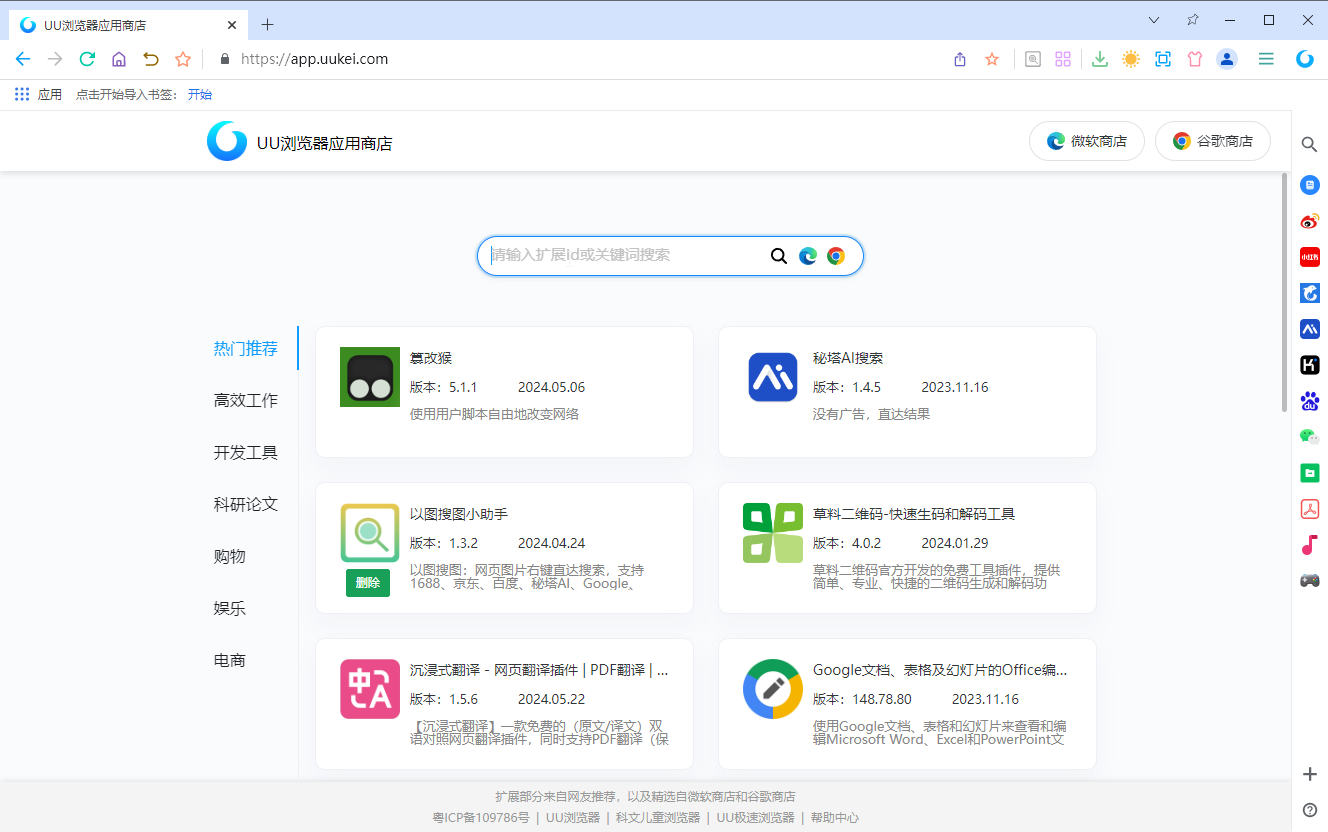Click the PDF tool sidebar icon
This screenshot has width=1328, height=832.
[1309, 509]
